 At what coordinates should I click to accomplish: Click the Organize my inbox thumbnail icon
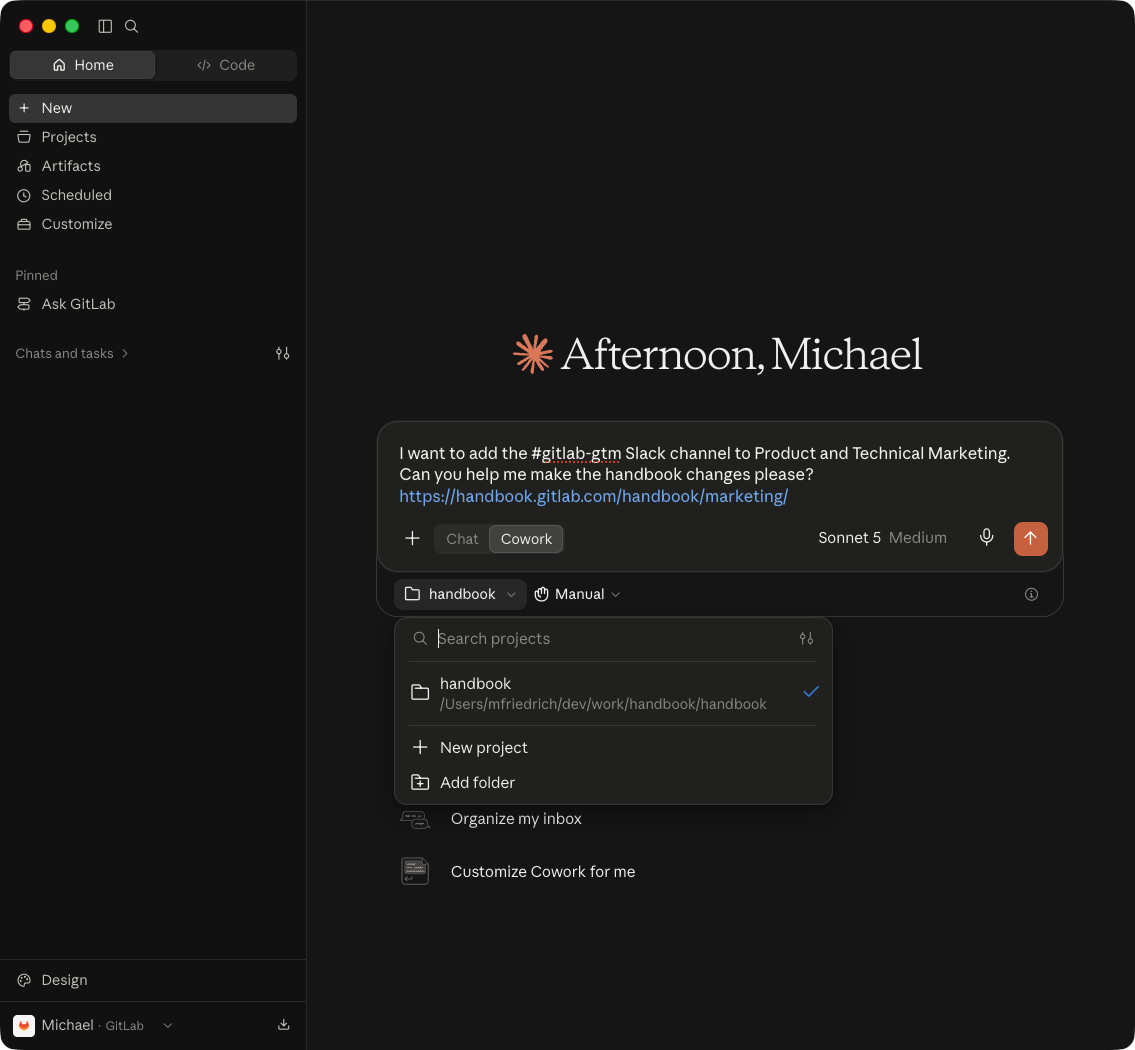point(415,819)
